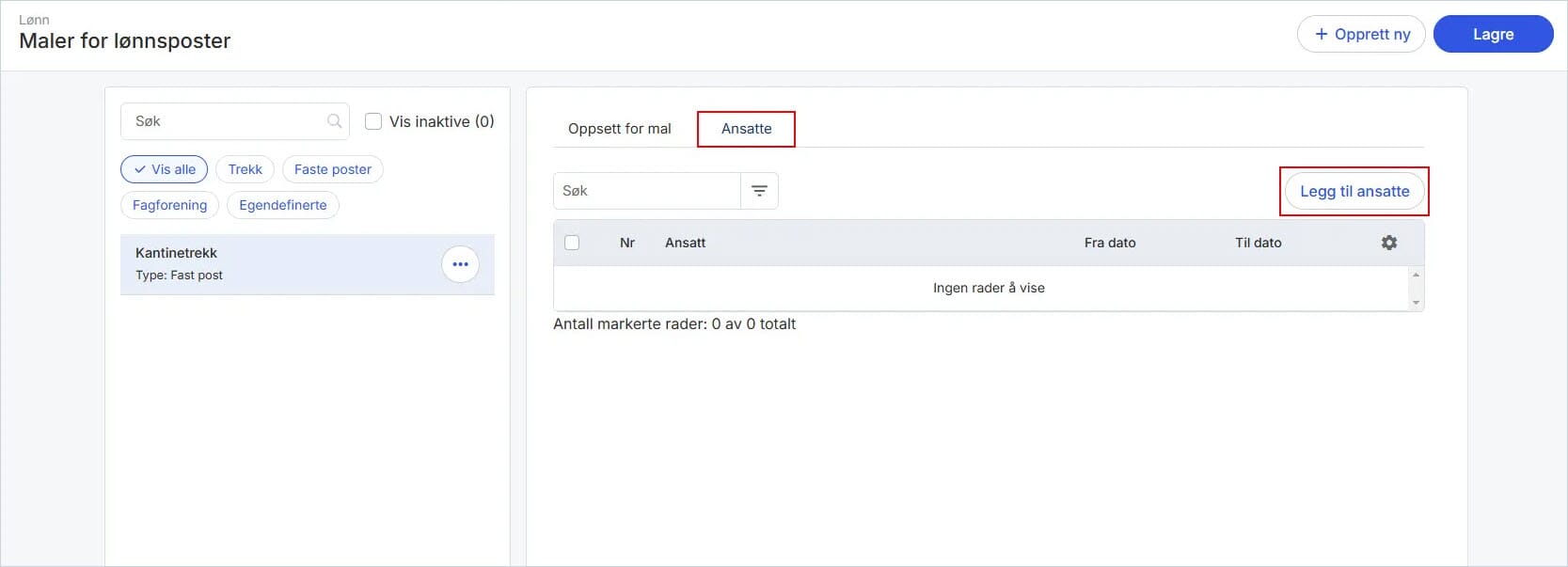Screen dimensions: 1568x567
Task: Open table column settings gear
Action: click(1389, 243)
